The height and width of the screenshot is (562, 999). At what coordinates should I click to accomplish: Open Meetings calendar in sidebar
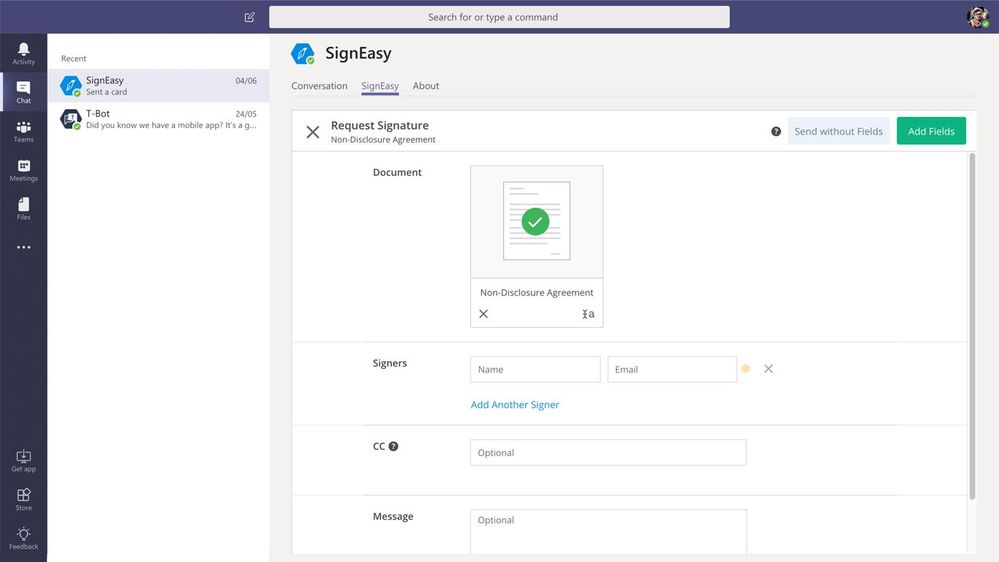(x=24, y=170)
